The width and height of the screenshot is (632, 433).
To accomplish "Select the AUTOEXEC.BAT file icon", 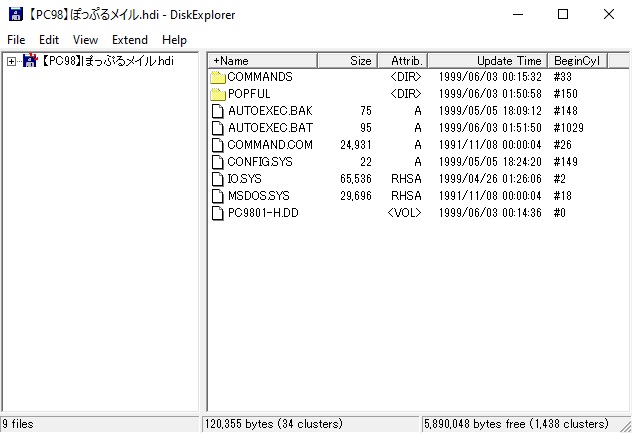I will (x=219, y=128).
